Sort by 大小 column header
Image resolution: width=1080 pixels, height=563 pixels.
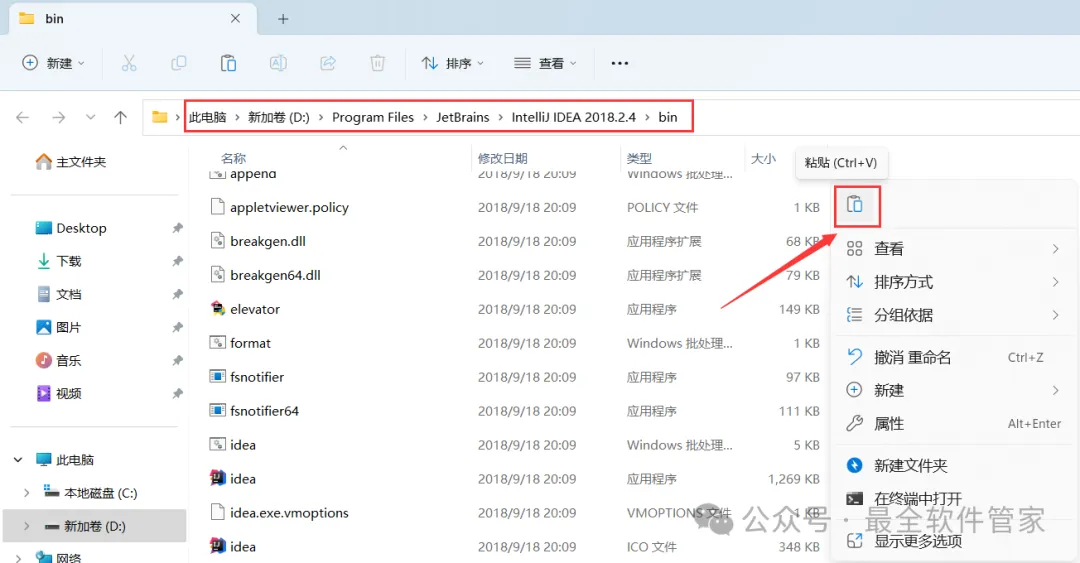point(762,158)
